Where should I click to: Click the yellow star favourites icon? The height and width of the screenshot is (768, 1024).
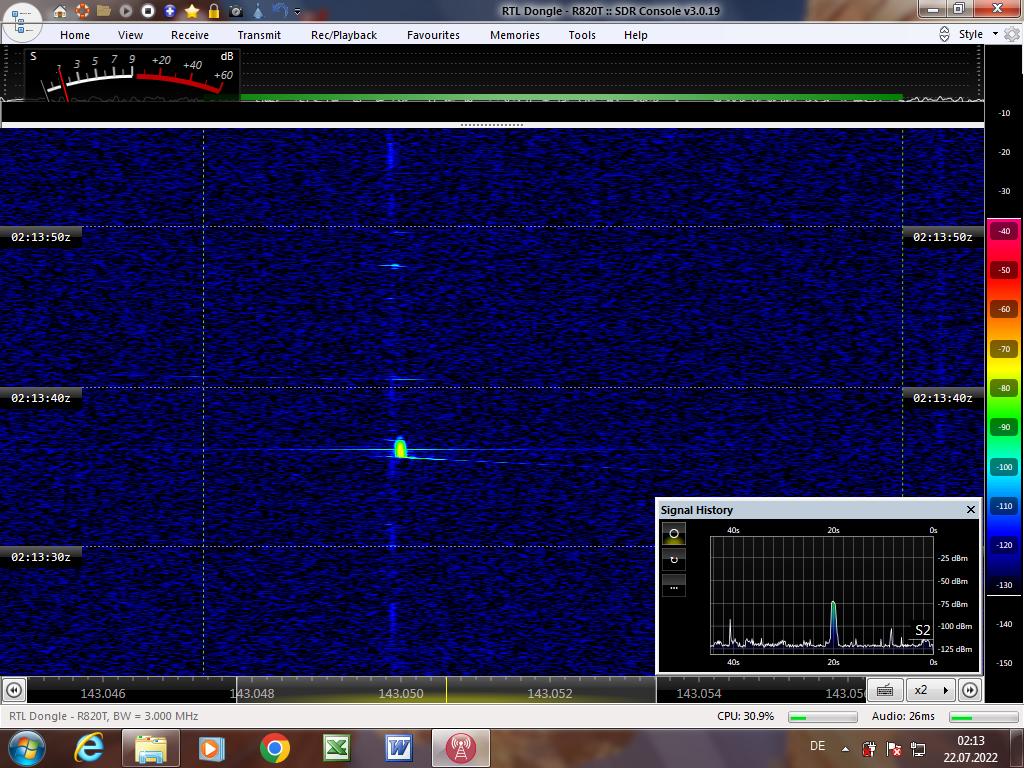click(x=191, y=11)
